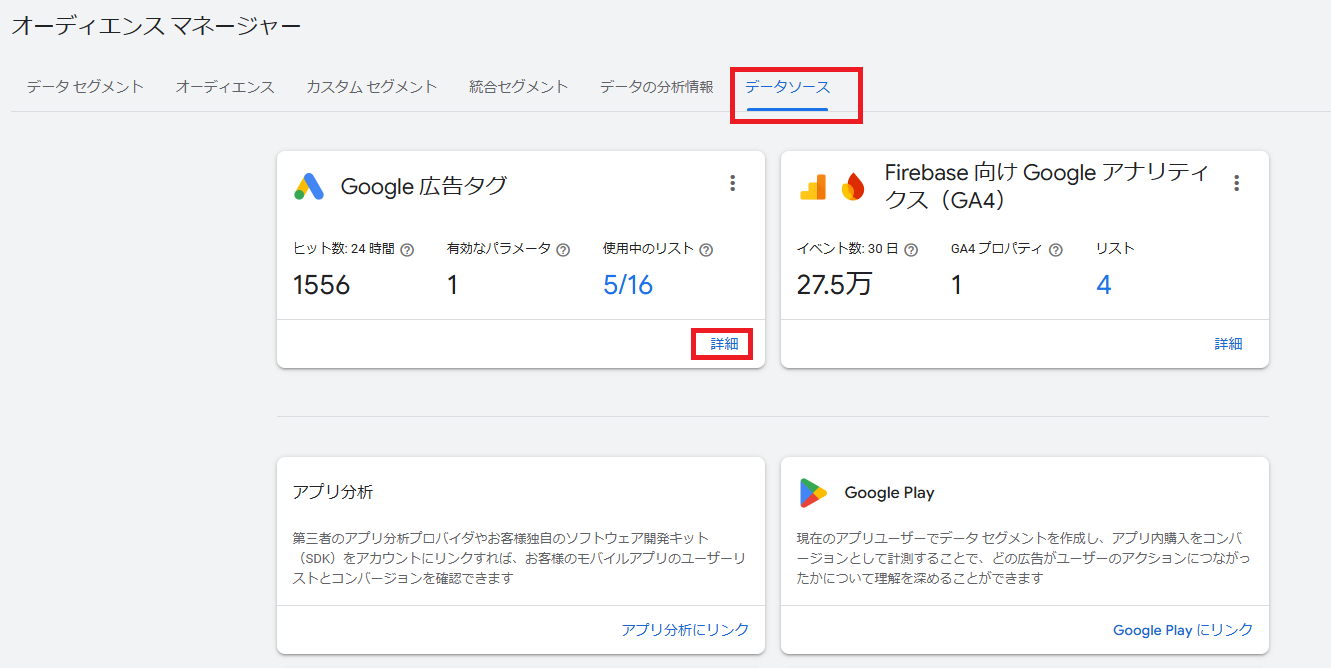
Task: Open the 5/16 lists link
Action: coord(628,285)
